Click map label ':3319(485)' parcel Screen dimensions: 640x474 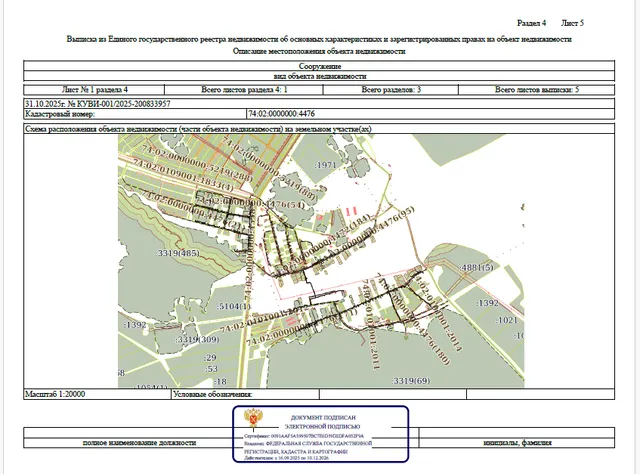(178, 253)
